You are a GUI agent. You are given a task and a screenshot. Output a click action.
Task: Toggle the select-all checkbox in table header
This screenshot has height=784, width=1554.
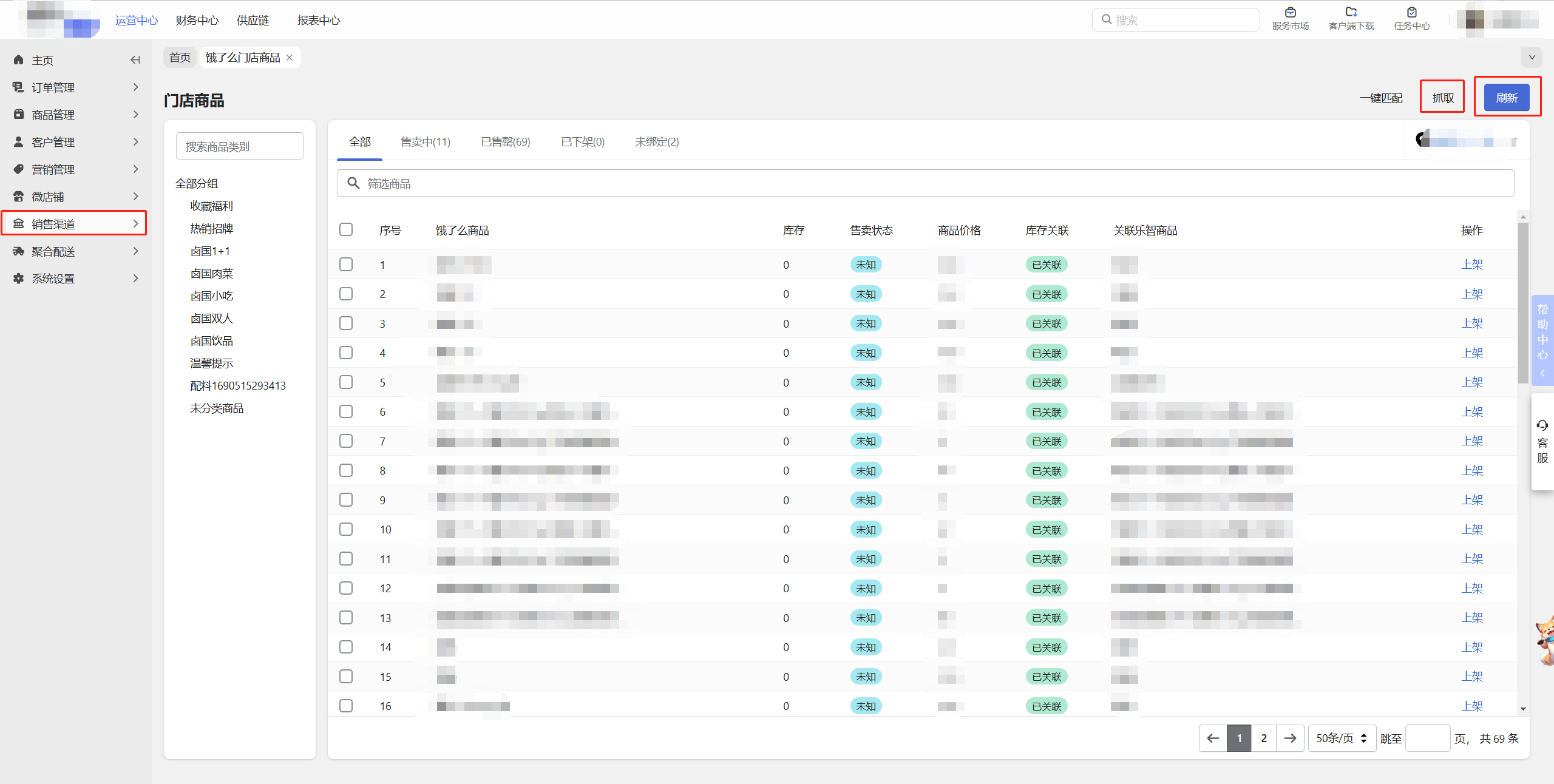point(346,229)
